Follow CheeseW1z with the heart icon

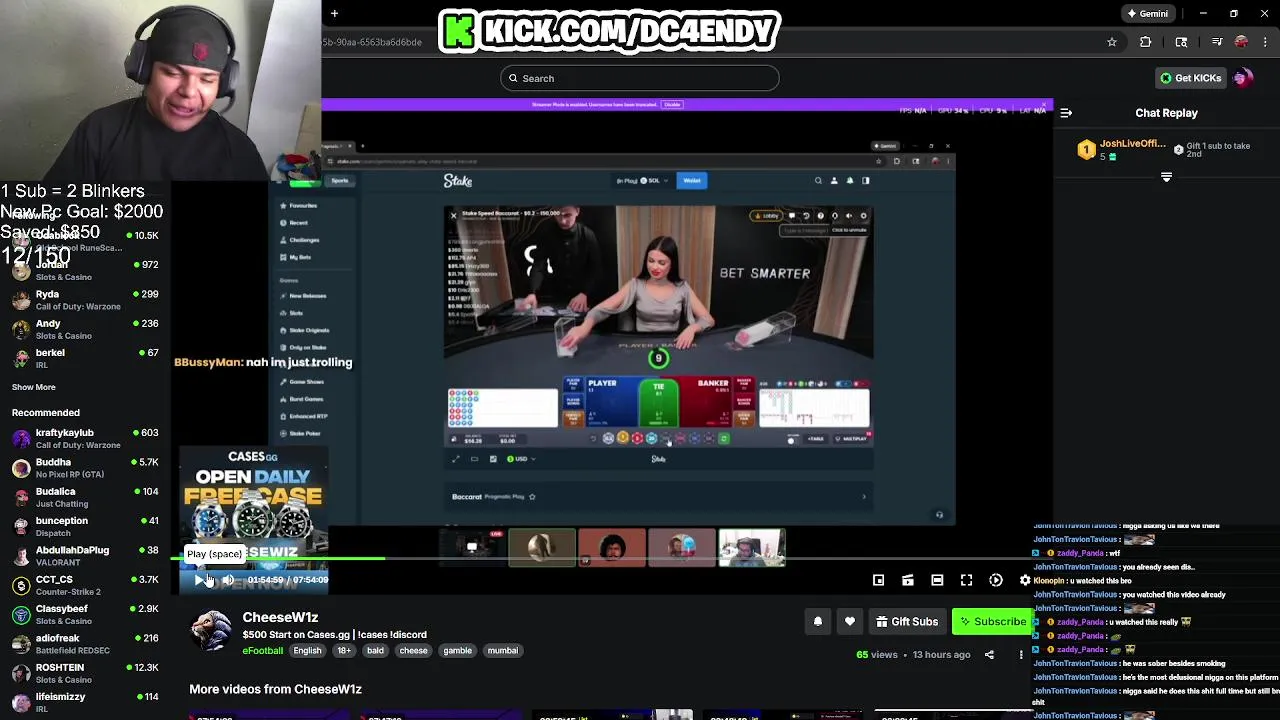click(x=850, y=622)
